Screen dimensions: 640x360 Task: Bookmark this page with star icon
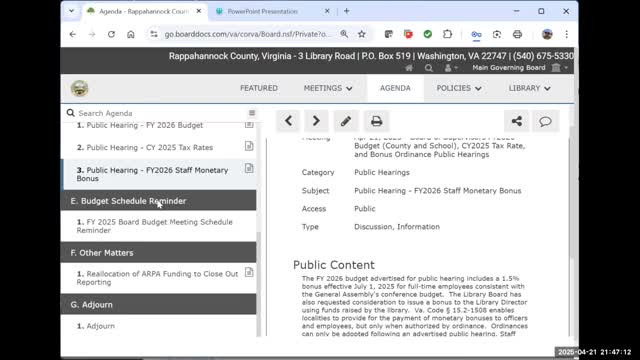(362, 34)
